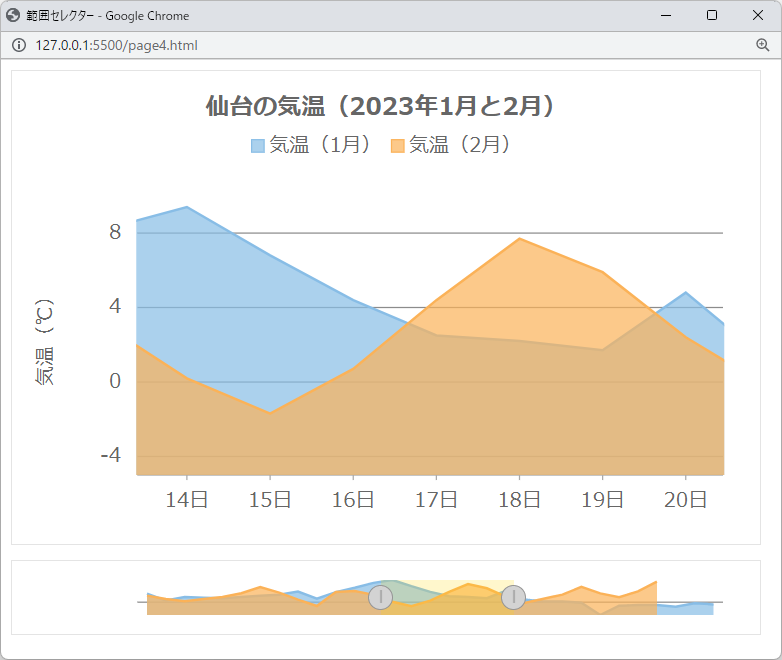The height and width of the screenshot is (660, 782).
Task: Click the blue peak point at 14日
Action: tap(187, 207)
